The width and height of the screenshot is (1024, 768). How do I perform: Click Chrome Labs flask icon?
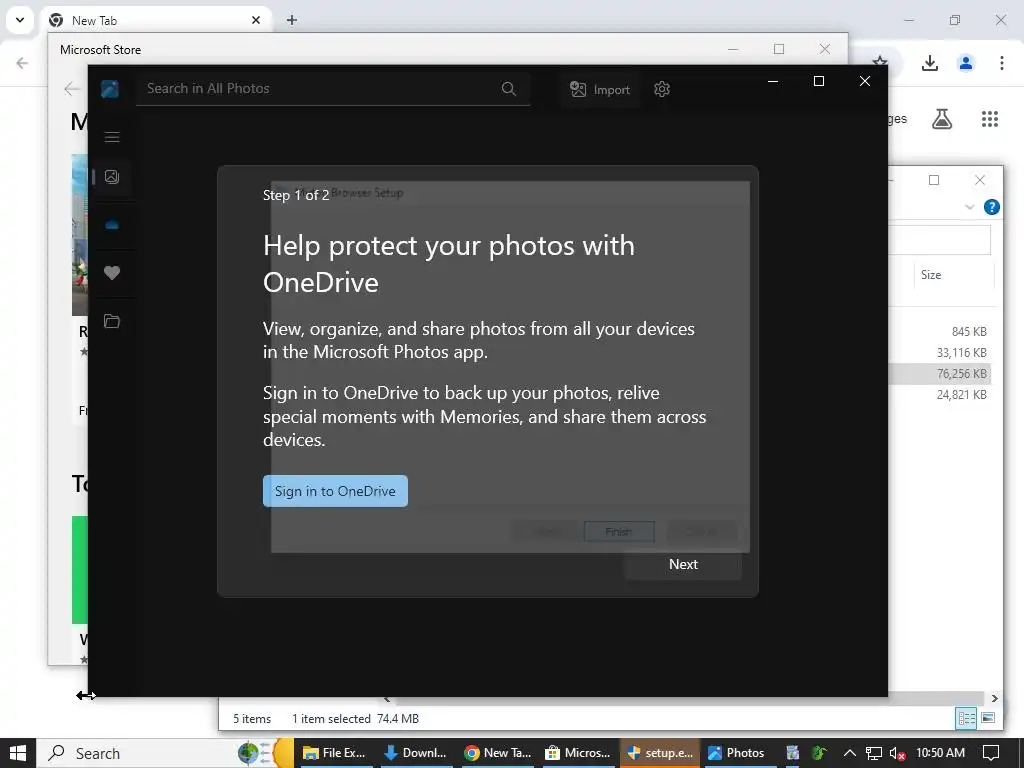pyautogui.click(x=942, y=119)
